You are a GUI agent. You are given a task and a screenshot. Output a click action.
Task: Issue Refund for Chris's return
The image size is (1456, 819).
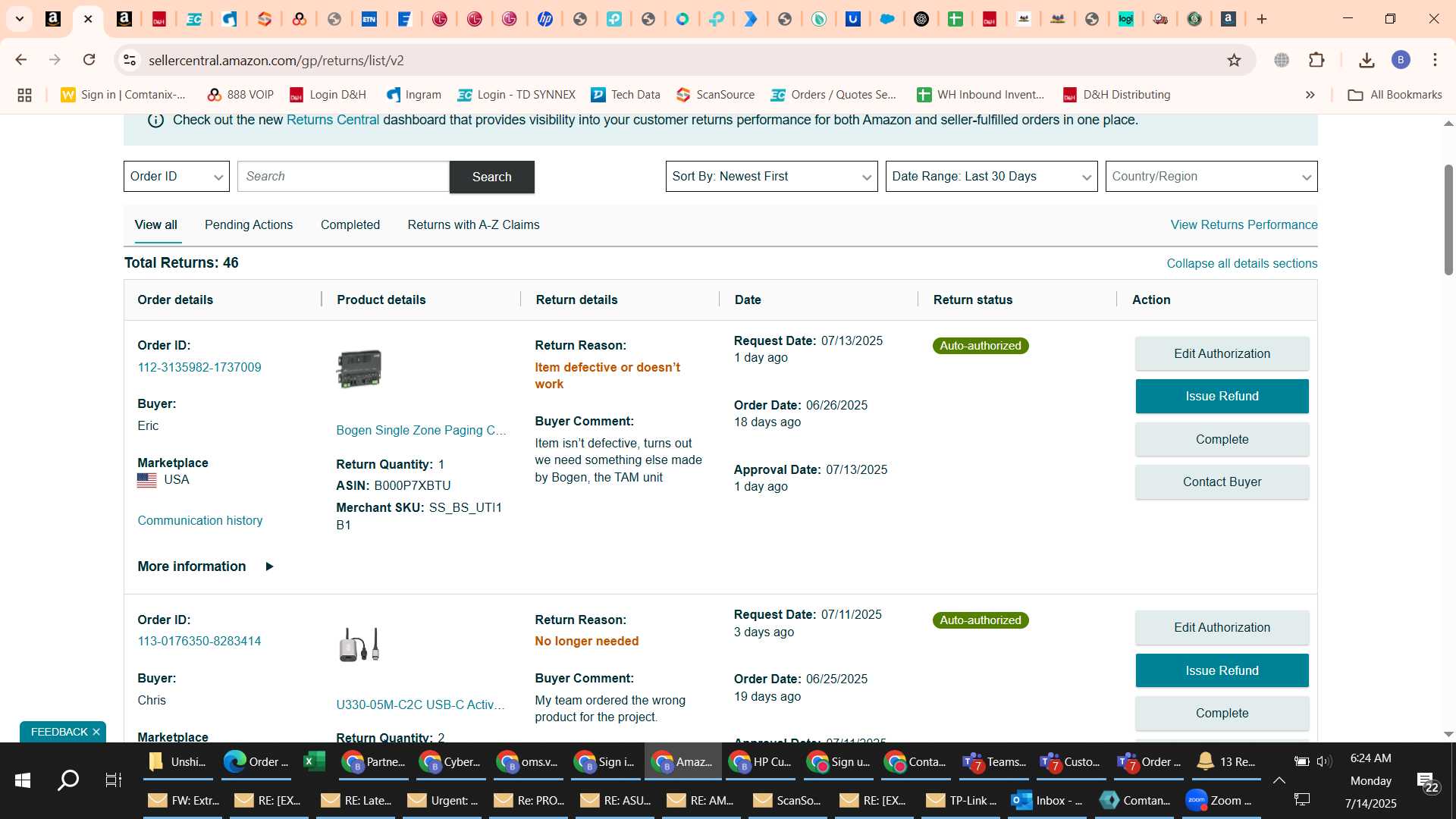(1222, 671)
